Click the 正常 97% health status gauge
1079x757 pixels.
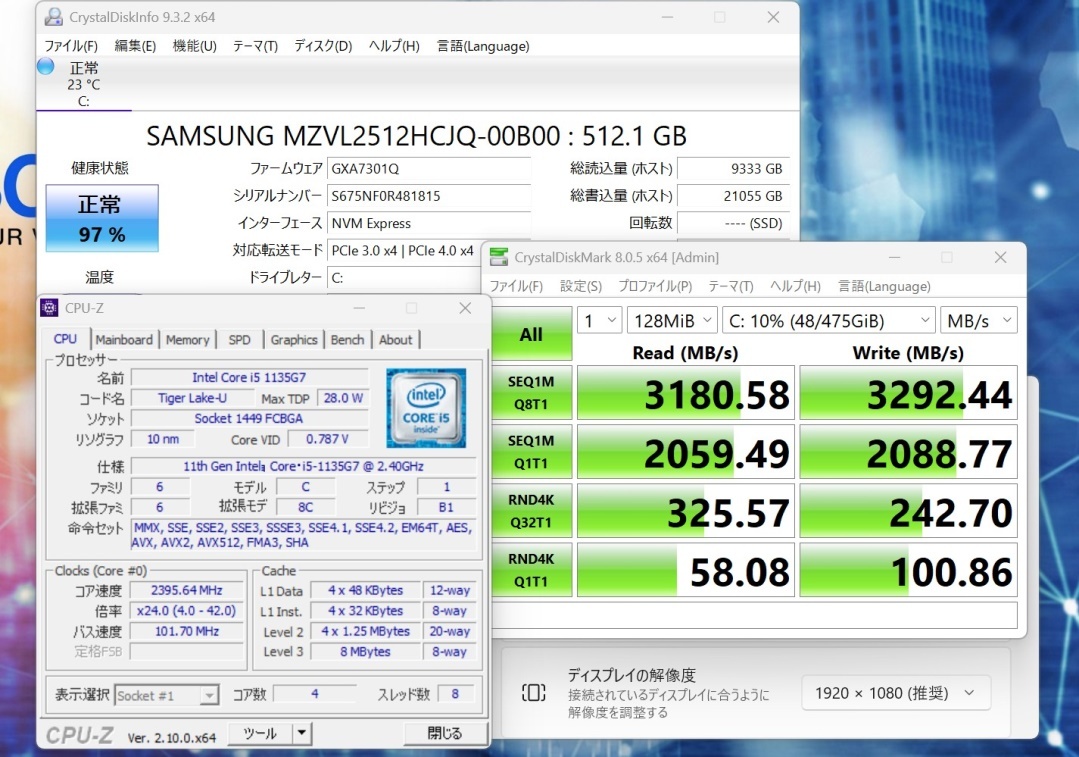[x=102, y=215]
